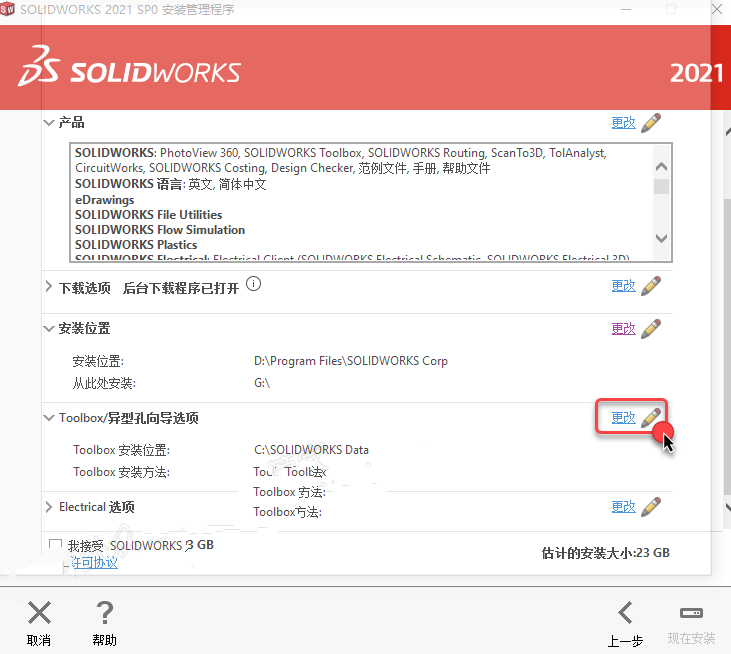Close the installation manager window

[x=717, y=9]
